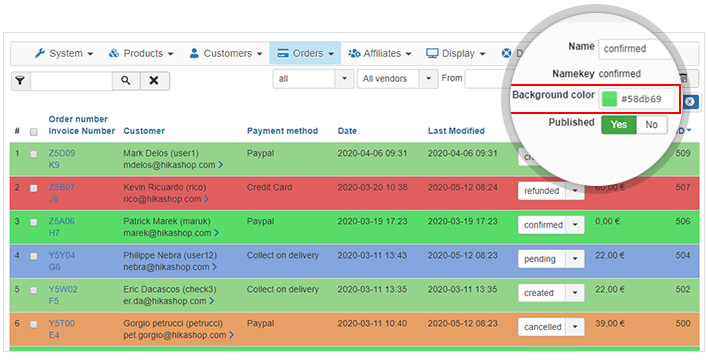Sort by Date column

[x=347, y=131]
